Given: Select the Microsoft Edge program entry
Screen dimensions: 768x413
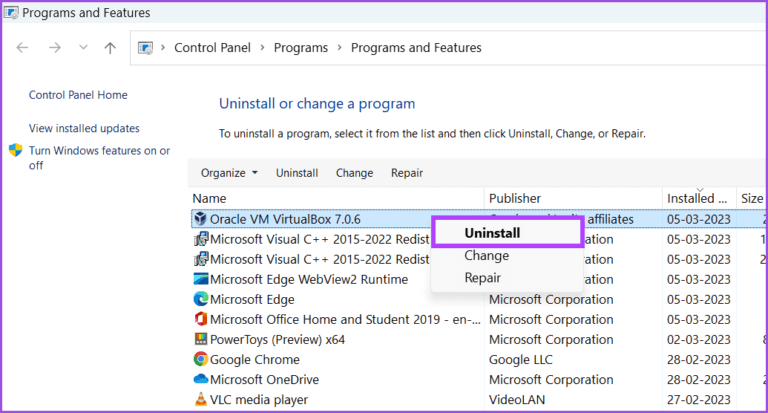Looking at the screenshot, I should tap(252, 299).
